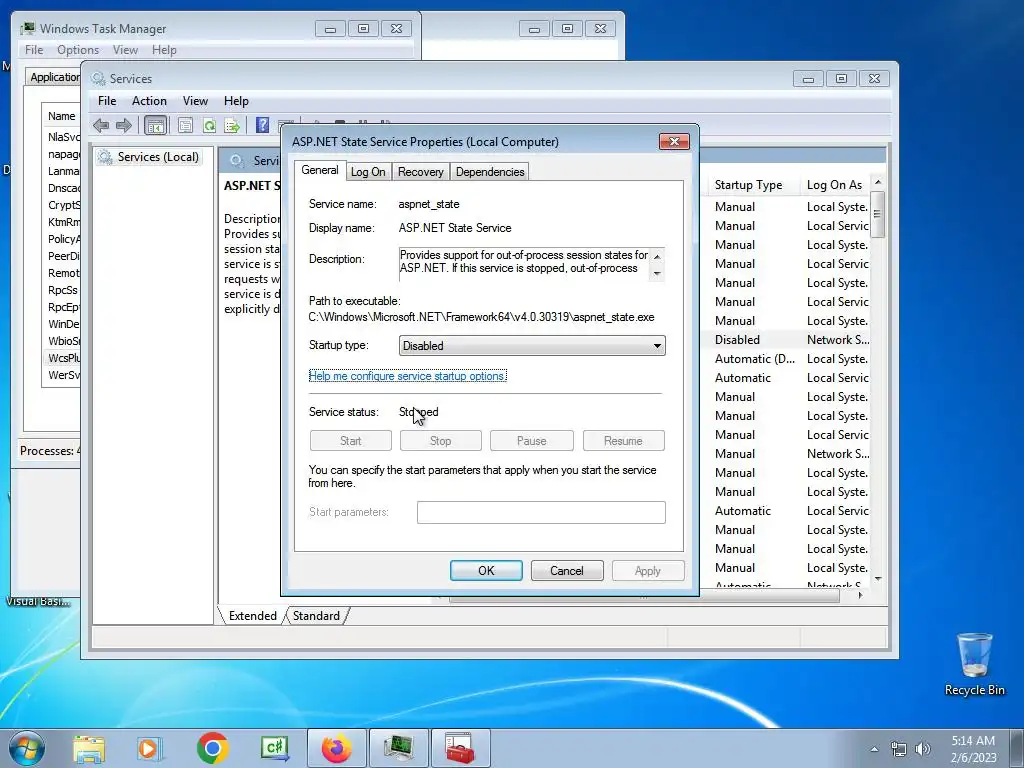Click the Startup Type column header
The height and width of the screenshot is (768, 1024).
[x=748, y=185]
